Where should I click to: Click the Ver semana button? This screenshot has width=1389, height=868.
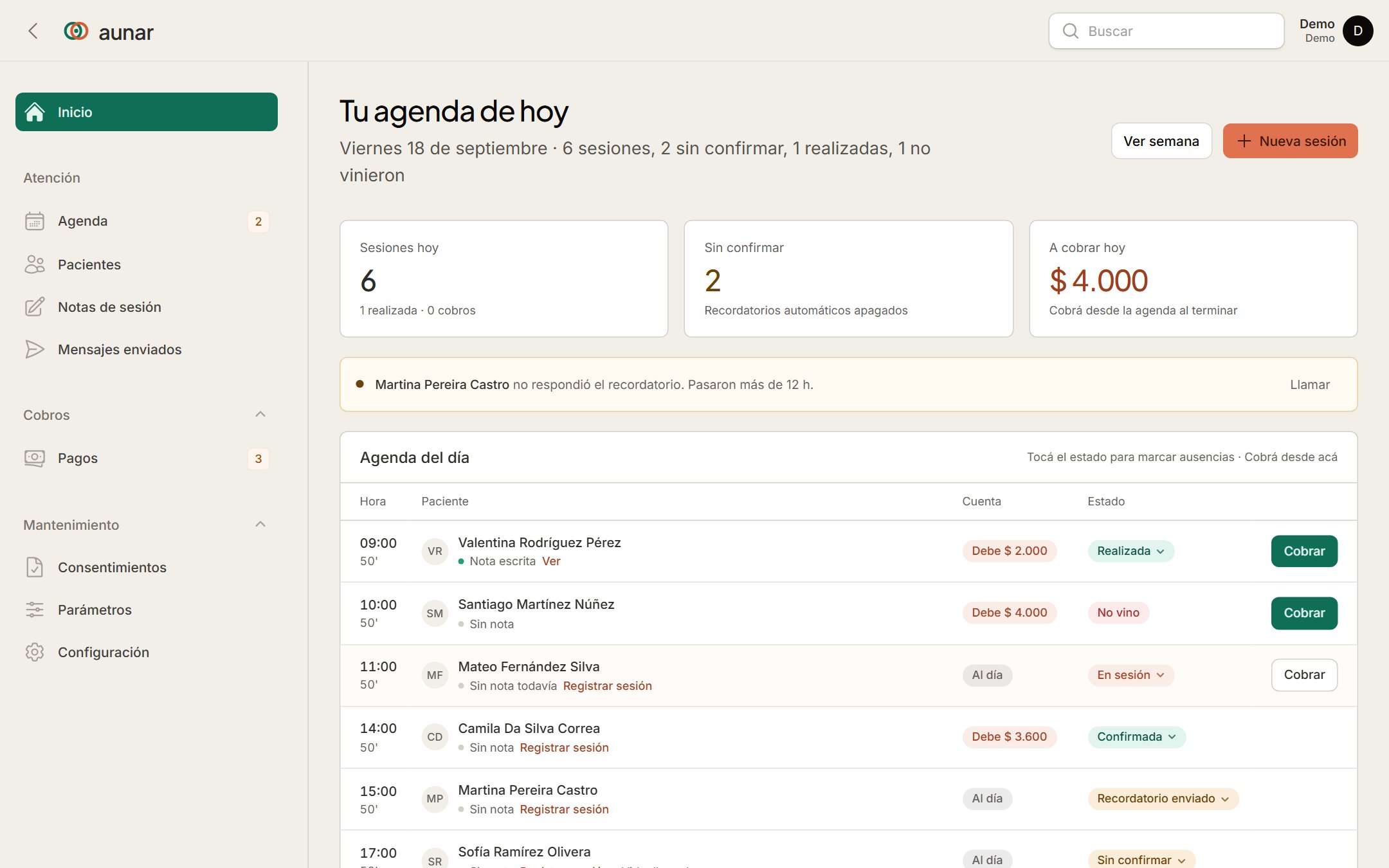[x=1161, y=141]
